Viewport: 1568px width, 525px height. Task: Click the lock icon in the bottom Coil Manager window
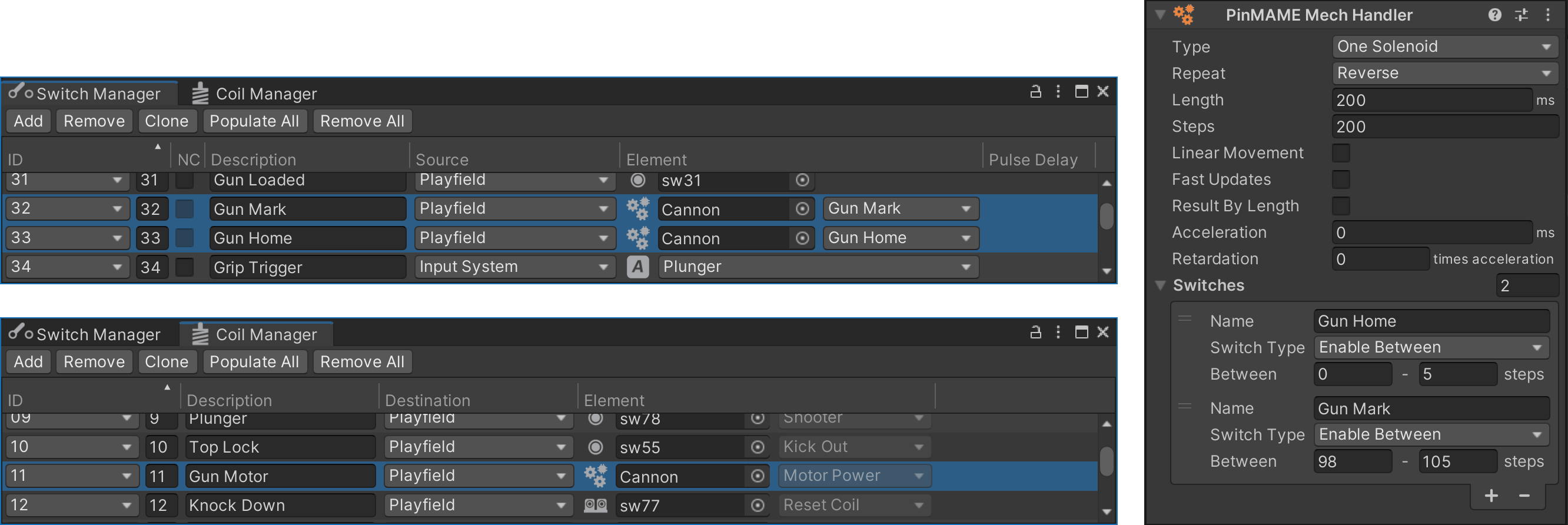(x=1035, y=332)
